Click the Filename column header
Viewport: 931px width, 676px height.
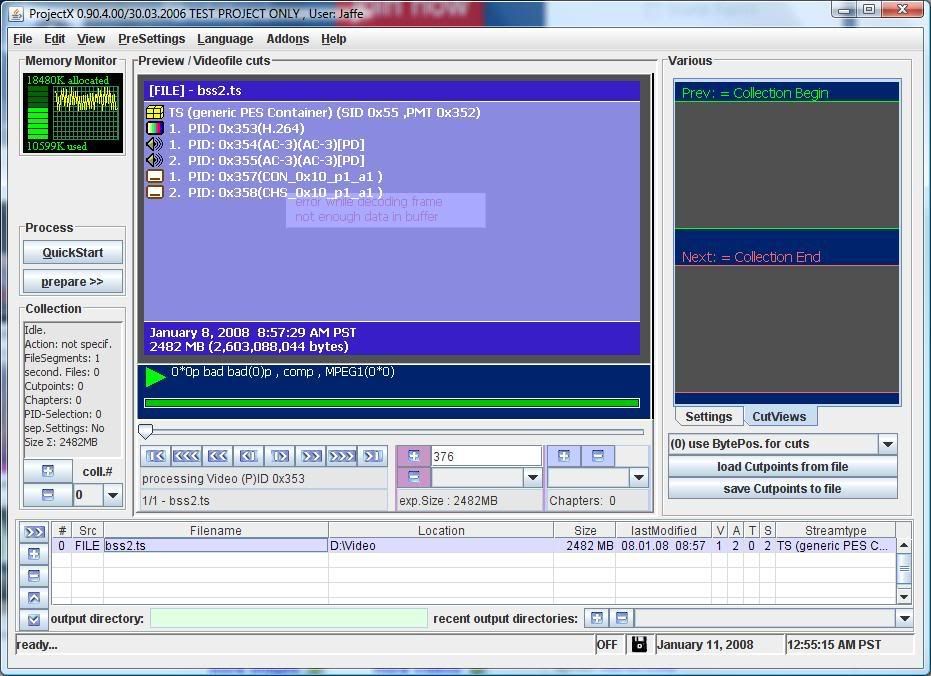click(216, 531)
